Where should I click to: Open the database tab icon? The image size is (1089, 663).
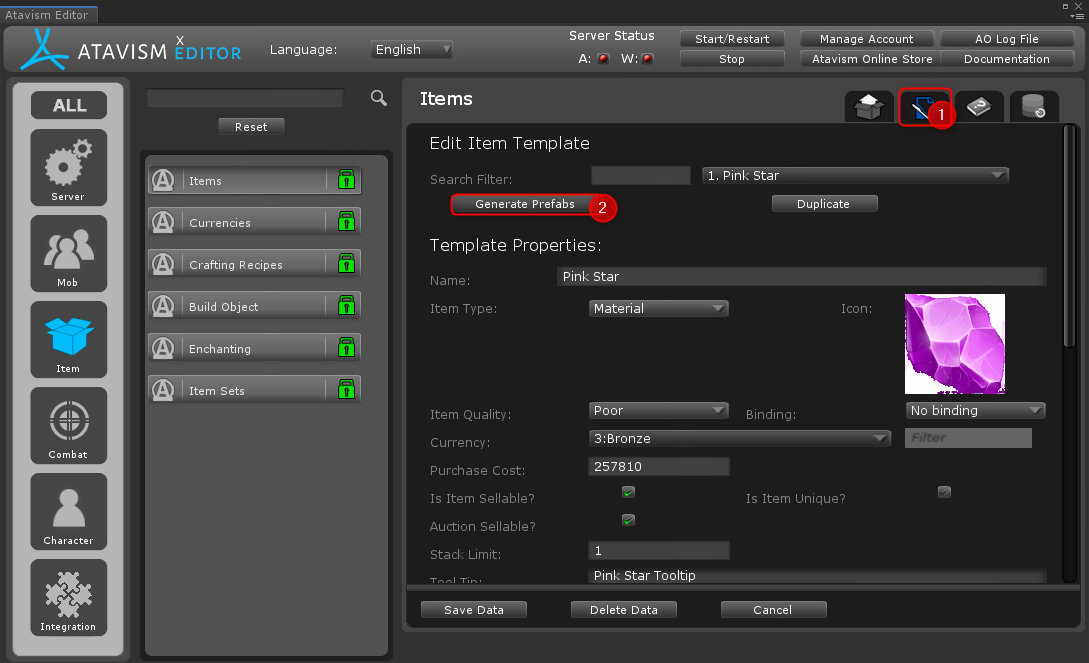pyautogui.click(x=1033, y=107)
